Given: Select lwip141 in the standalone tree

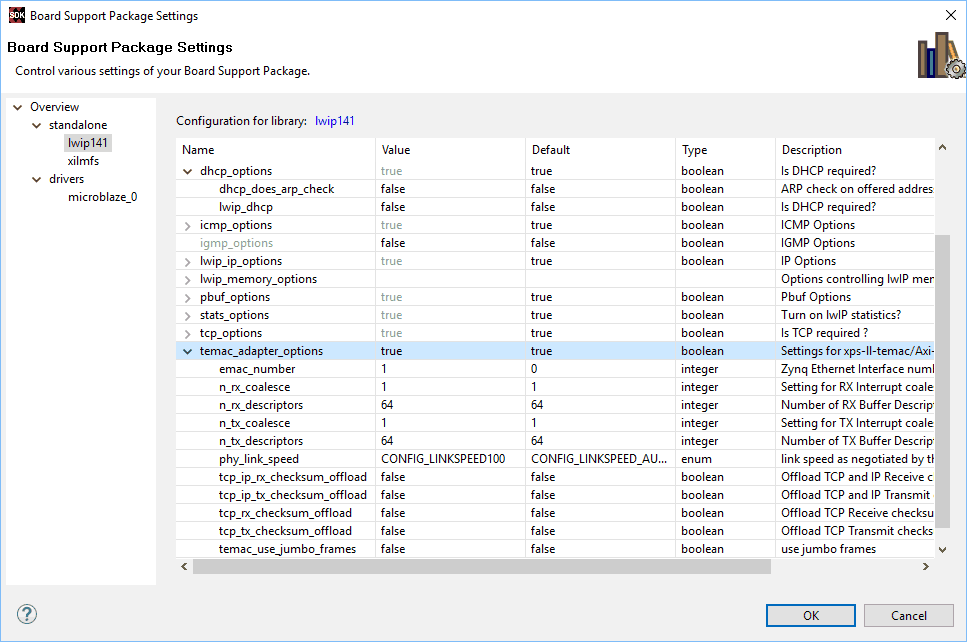Looking at the screenshot, I should pyautogui.click(x=87, y=143).
